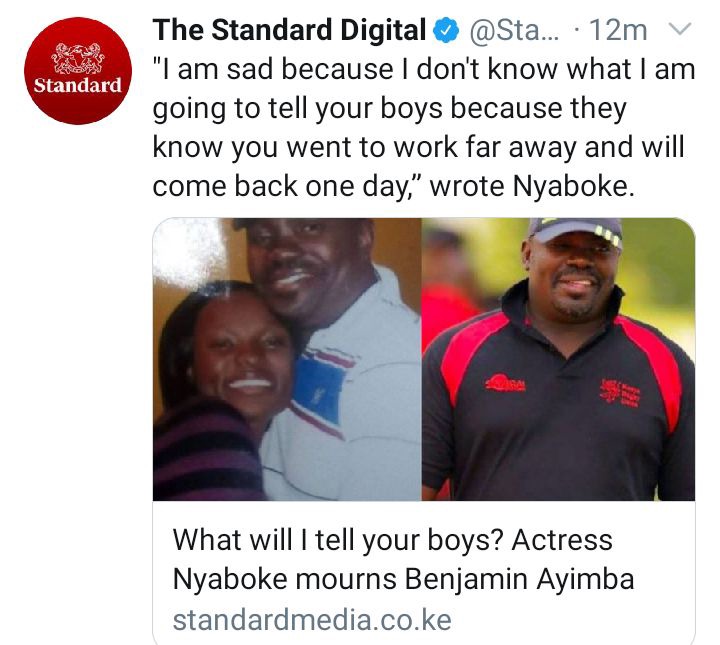Click the first line of the tweet
720x645 pixels.
pos(423,70)
